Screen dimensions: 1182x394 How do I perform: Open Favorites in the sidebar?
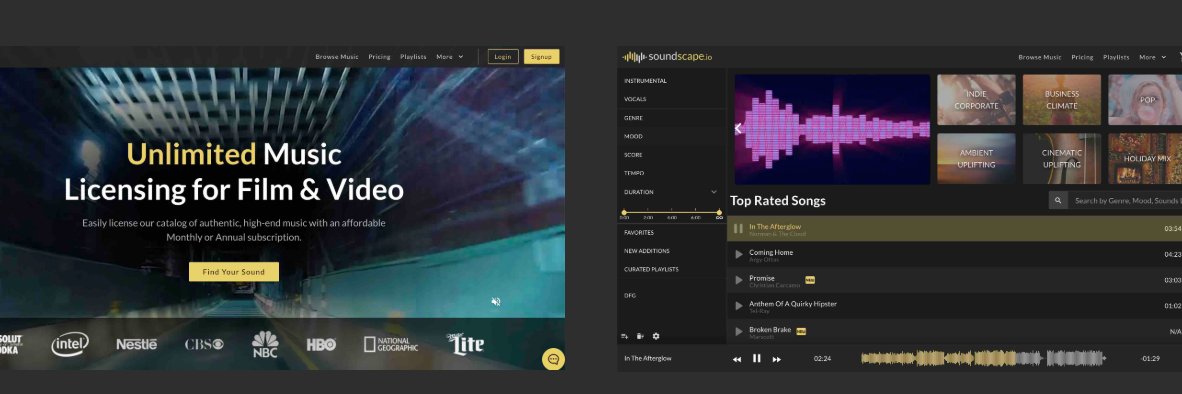click(638, 233)
